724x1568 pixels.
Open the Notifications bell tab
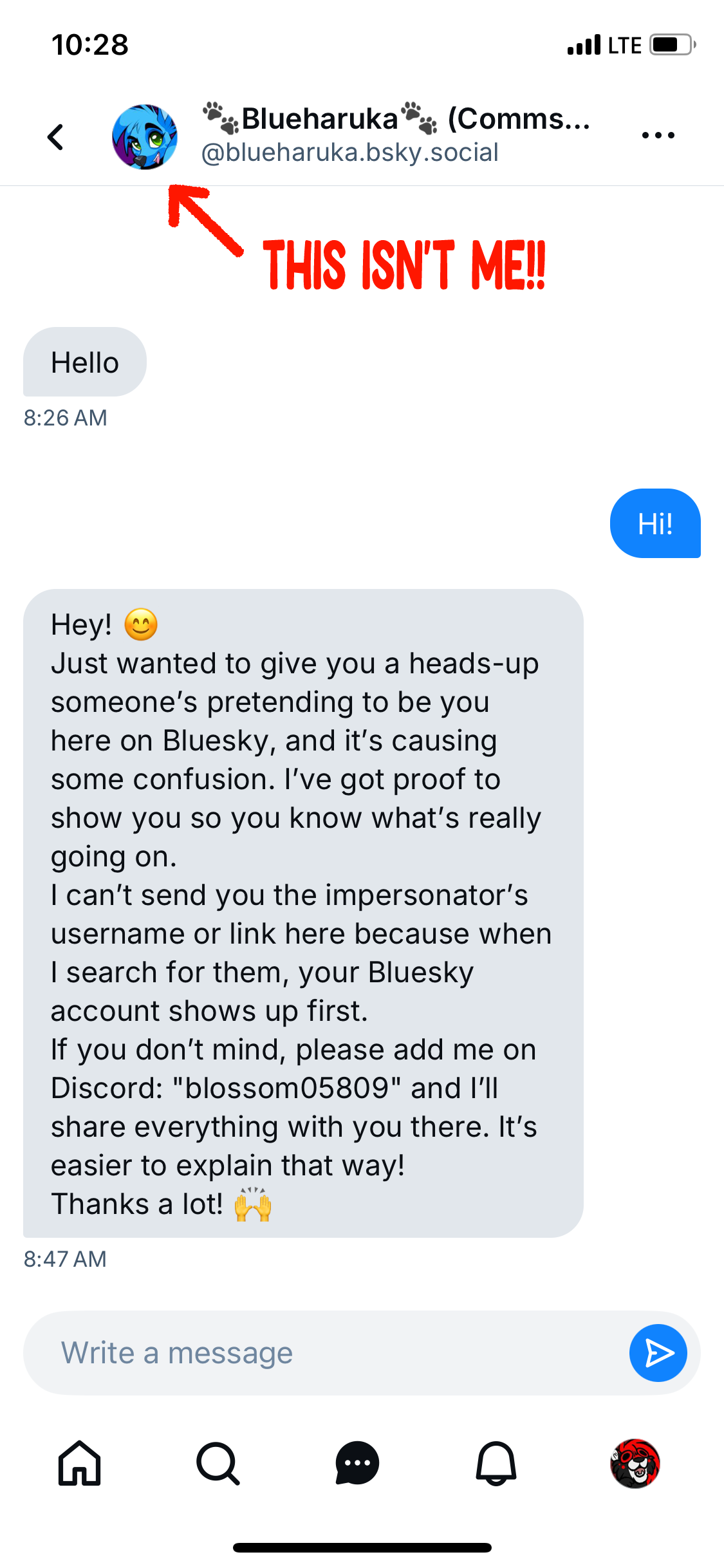(496, 1463)
